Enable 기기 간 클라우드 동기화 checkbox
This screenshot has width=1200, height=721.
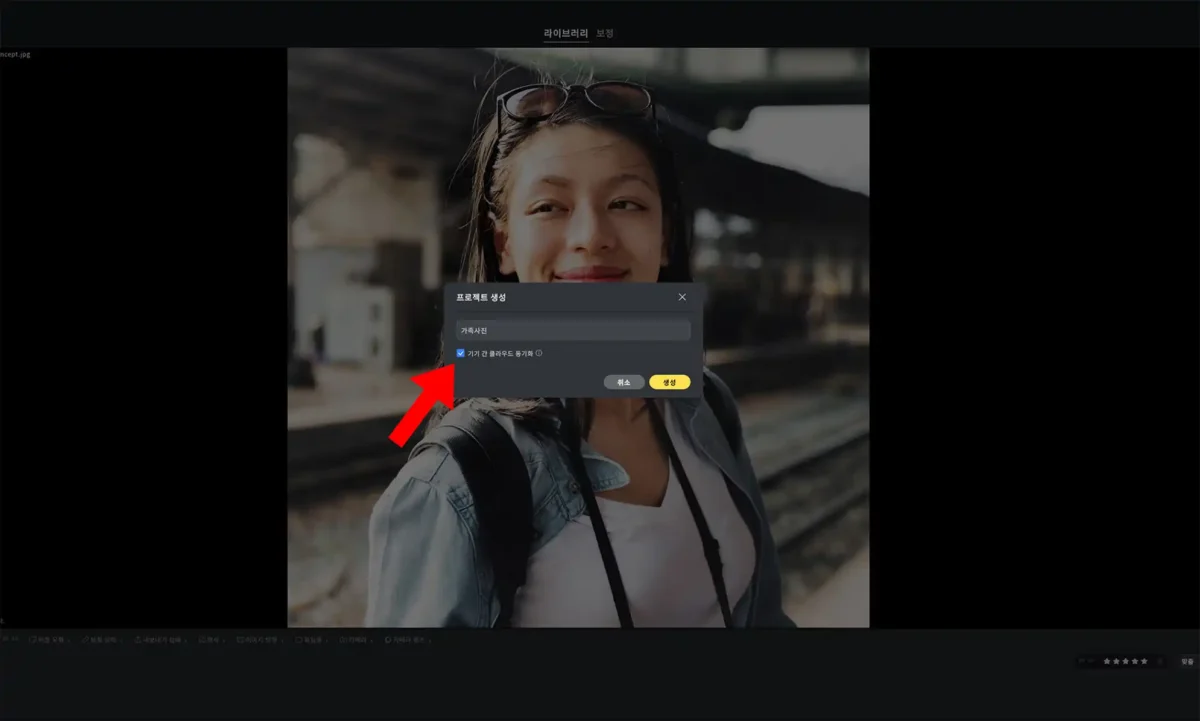460,353
